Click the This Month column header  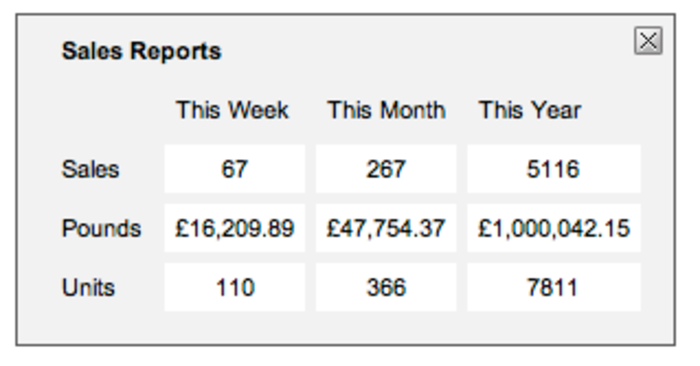pos(386,110)
